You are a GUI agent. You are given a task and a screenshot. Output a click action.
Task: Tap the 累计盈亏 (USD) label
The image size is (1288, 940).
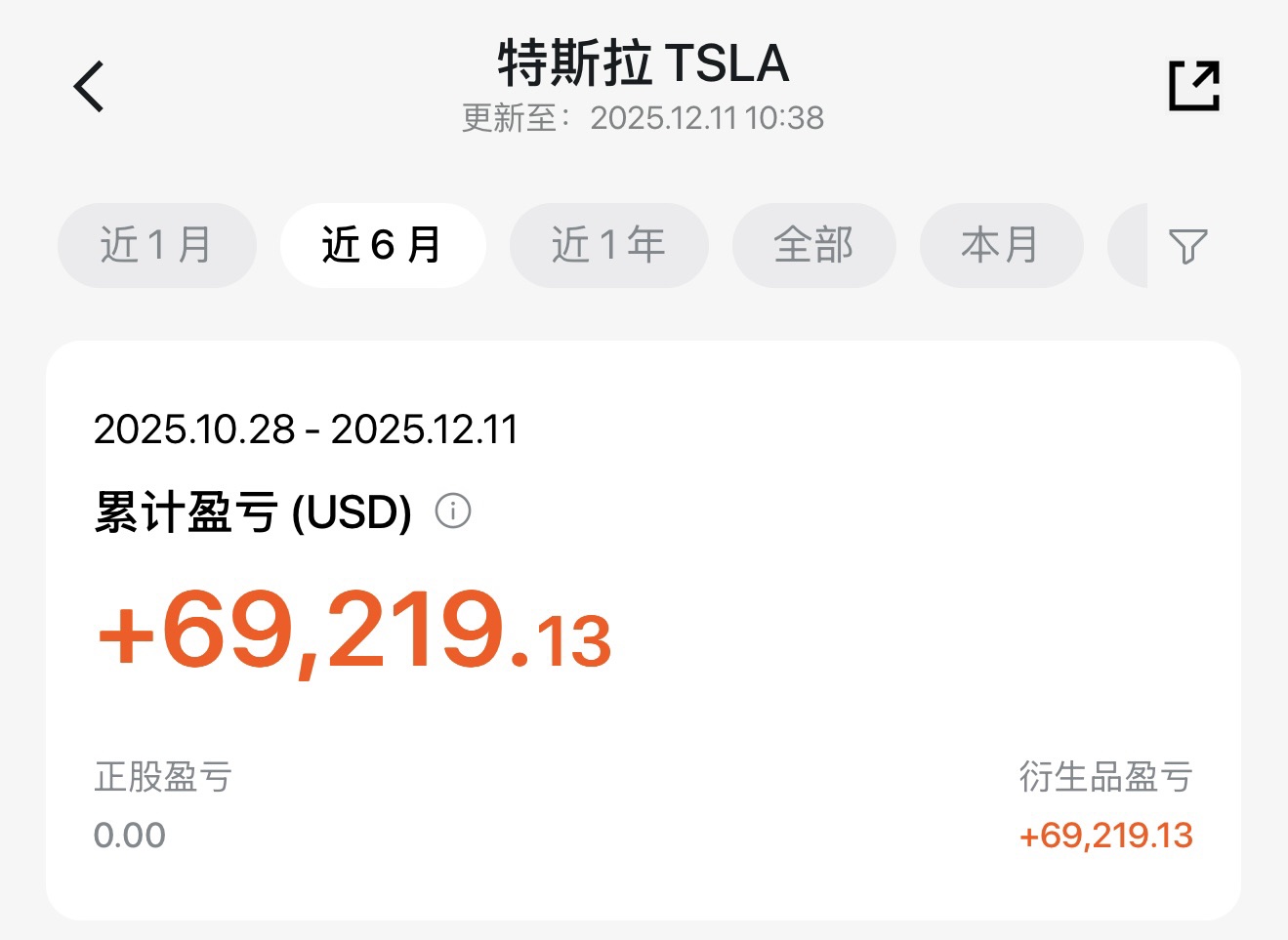[253, 512]
